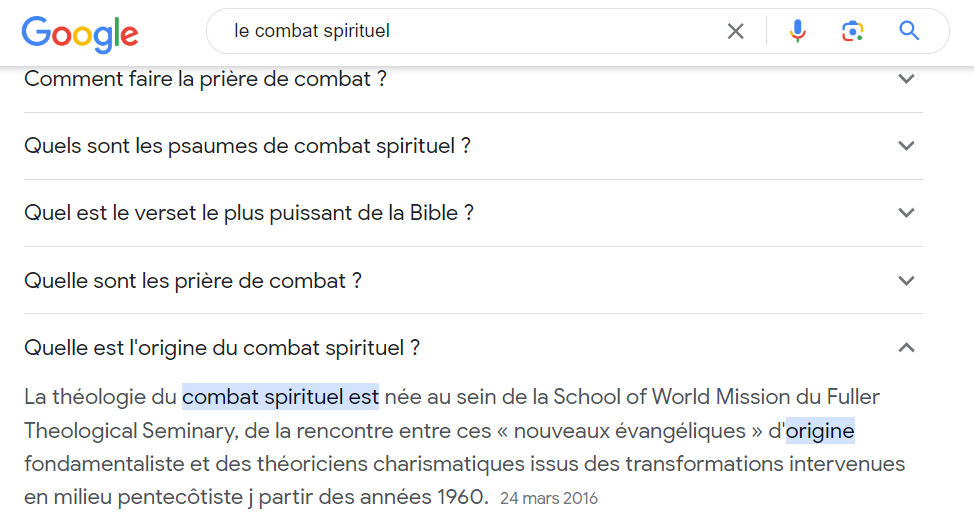Open question 'Quel est le verset le plus puissant'
974x518 pixels.
[x=248, y=213]
